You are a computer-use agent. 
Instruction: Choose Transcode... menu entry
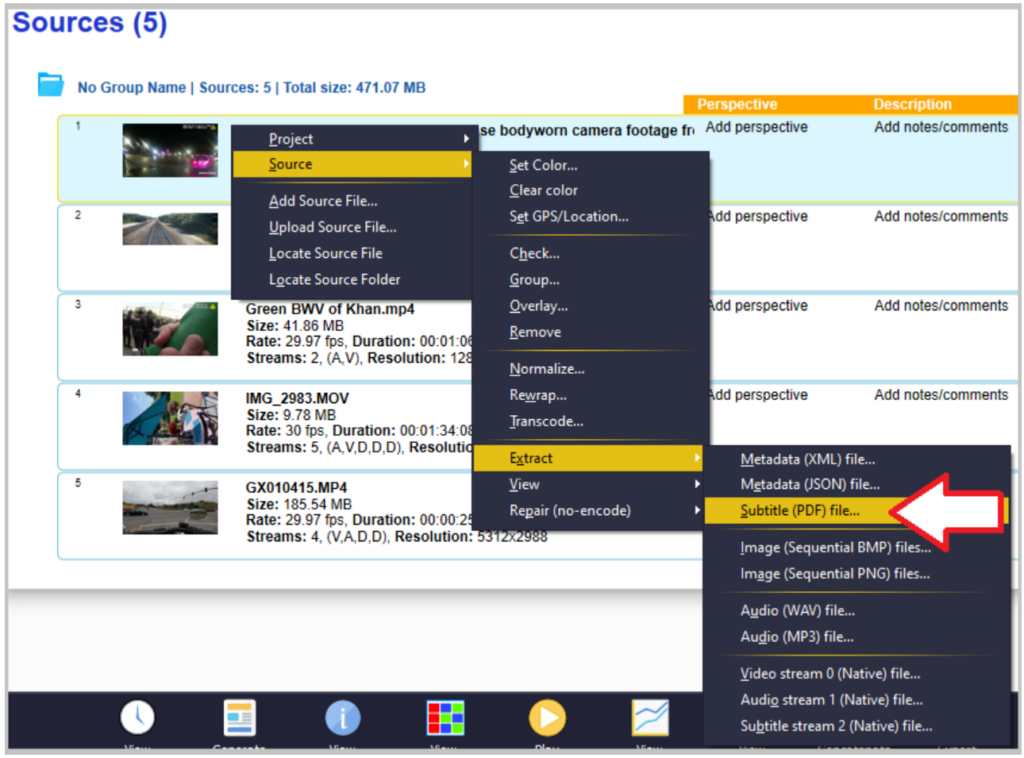(590, 421)
